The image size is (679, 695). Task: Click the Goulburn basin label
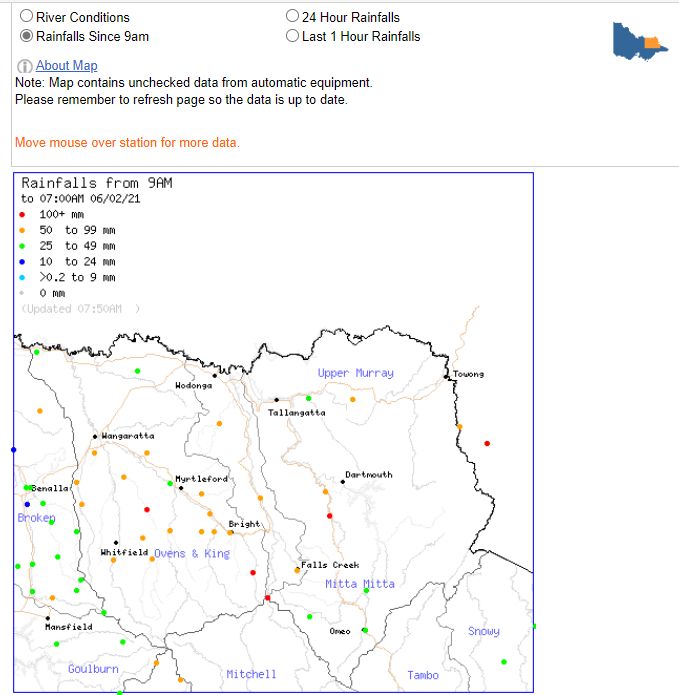93,669
